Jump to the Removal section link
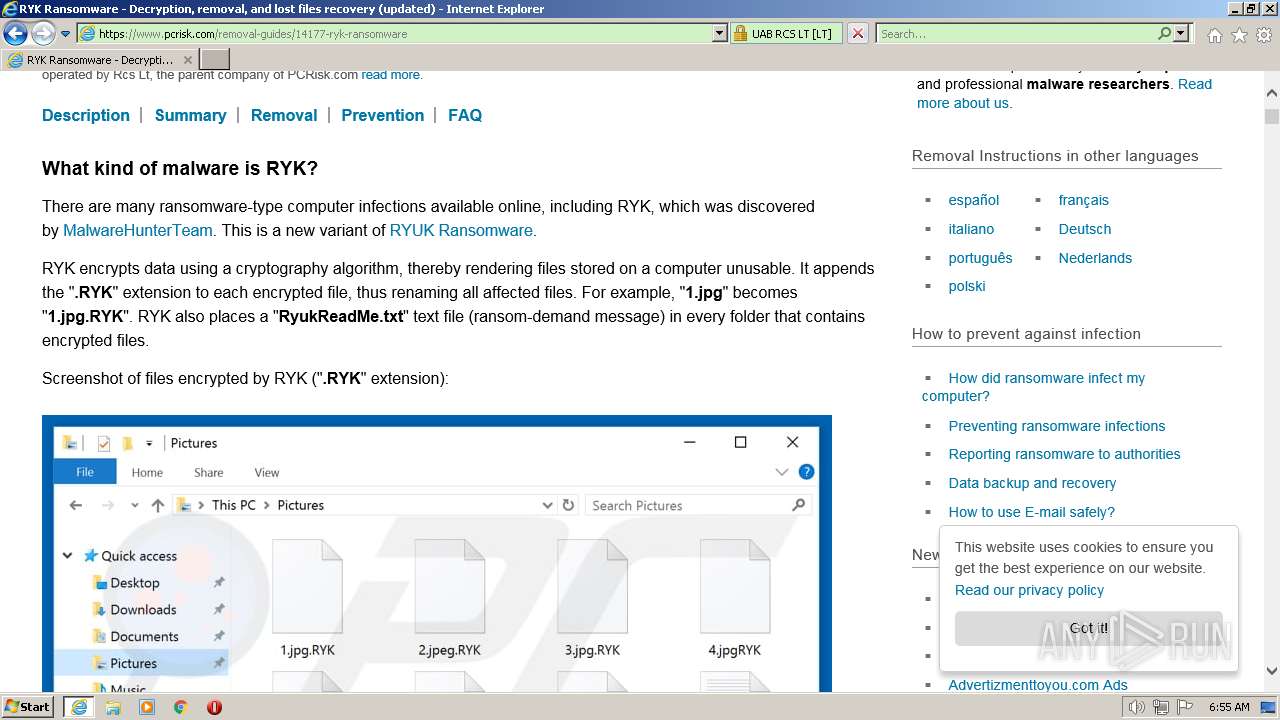1280x720 pixels. click(x=284, y=115)
